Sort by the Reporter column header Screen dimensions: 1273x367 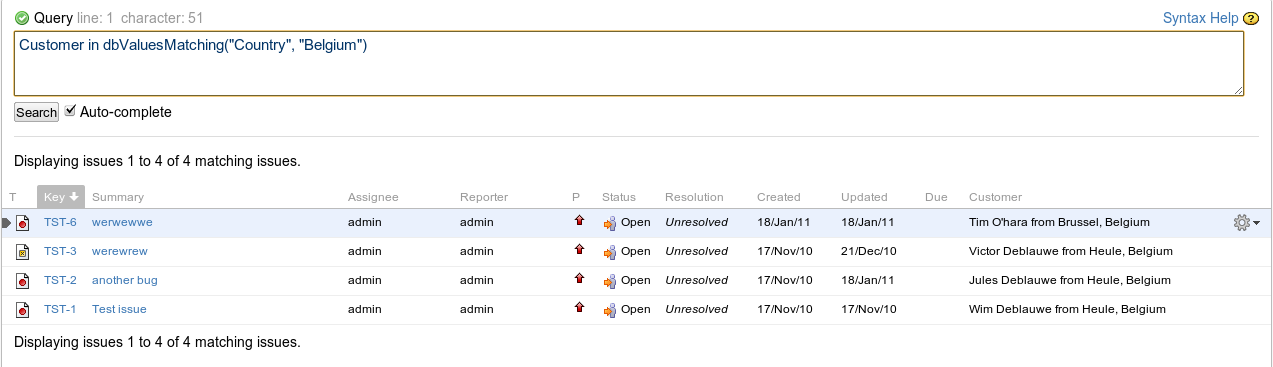pos(484,197)
